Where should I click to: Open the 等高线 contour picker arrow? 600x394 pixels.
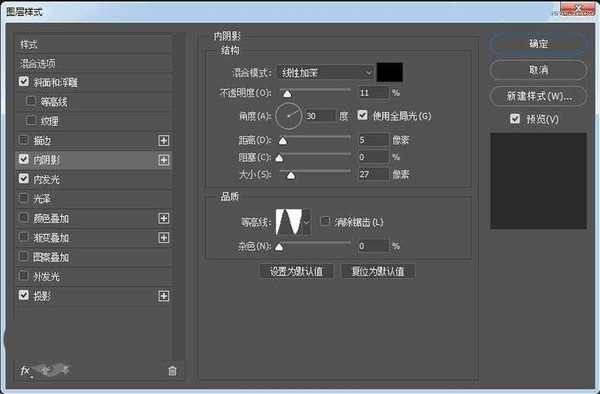tap(307, 221)
